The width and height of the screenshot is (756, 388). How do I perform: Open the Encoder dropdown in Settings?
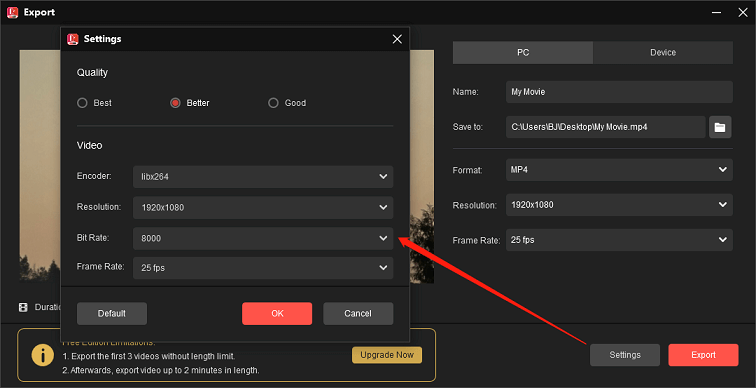[x=263, y=177]
